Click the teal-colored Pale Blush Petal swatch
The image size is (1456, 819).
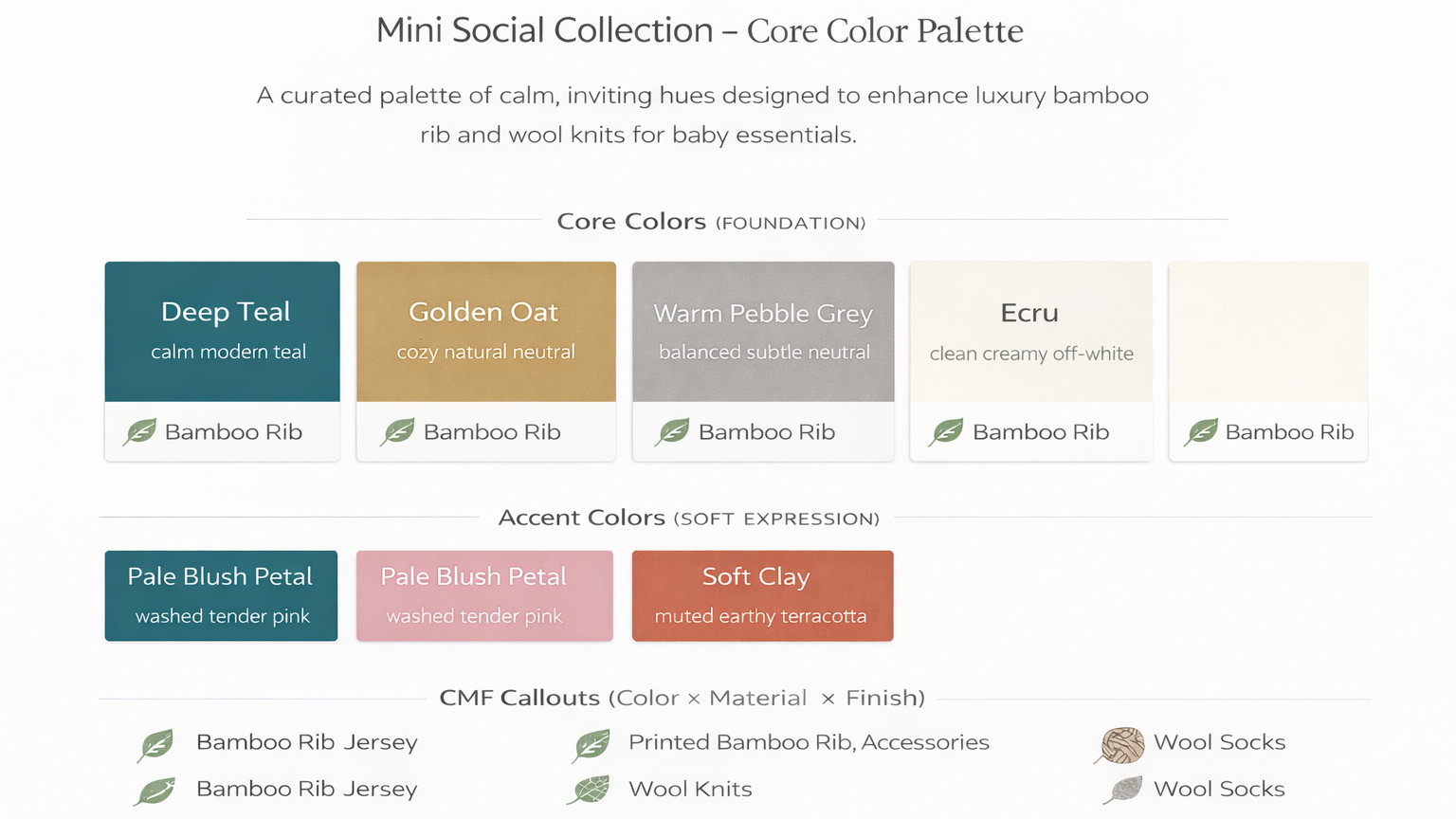coord(221,595)
